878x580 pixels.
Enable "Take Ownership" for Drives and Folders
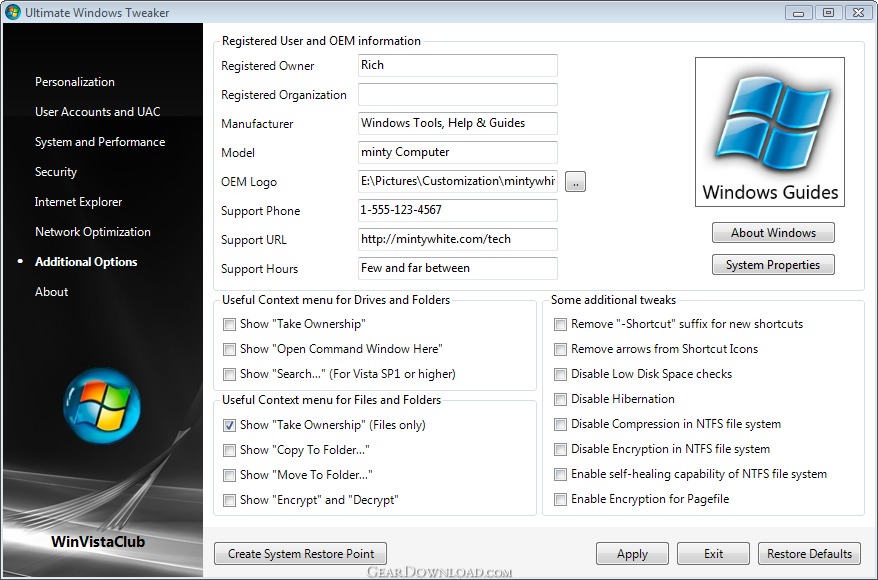[229, 324]
